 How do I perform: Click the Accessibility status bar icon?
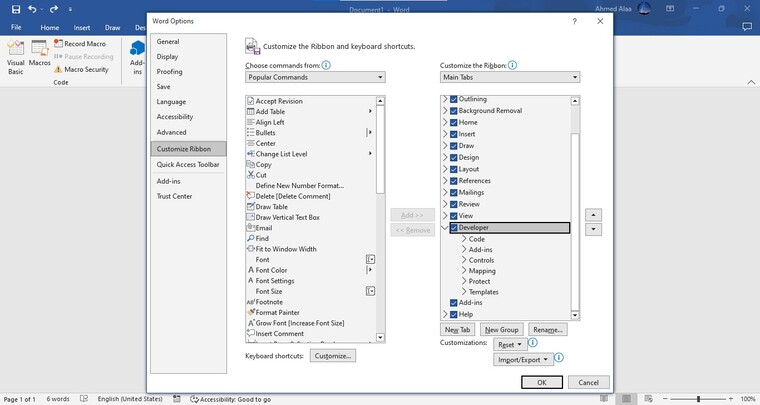pos(194,399)
